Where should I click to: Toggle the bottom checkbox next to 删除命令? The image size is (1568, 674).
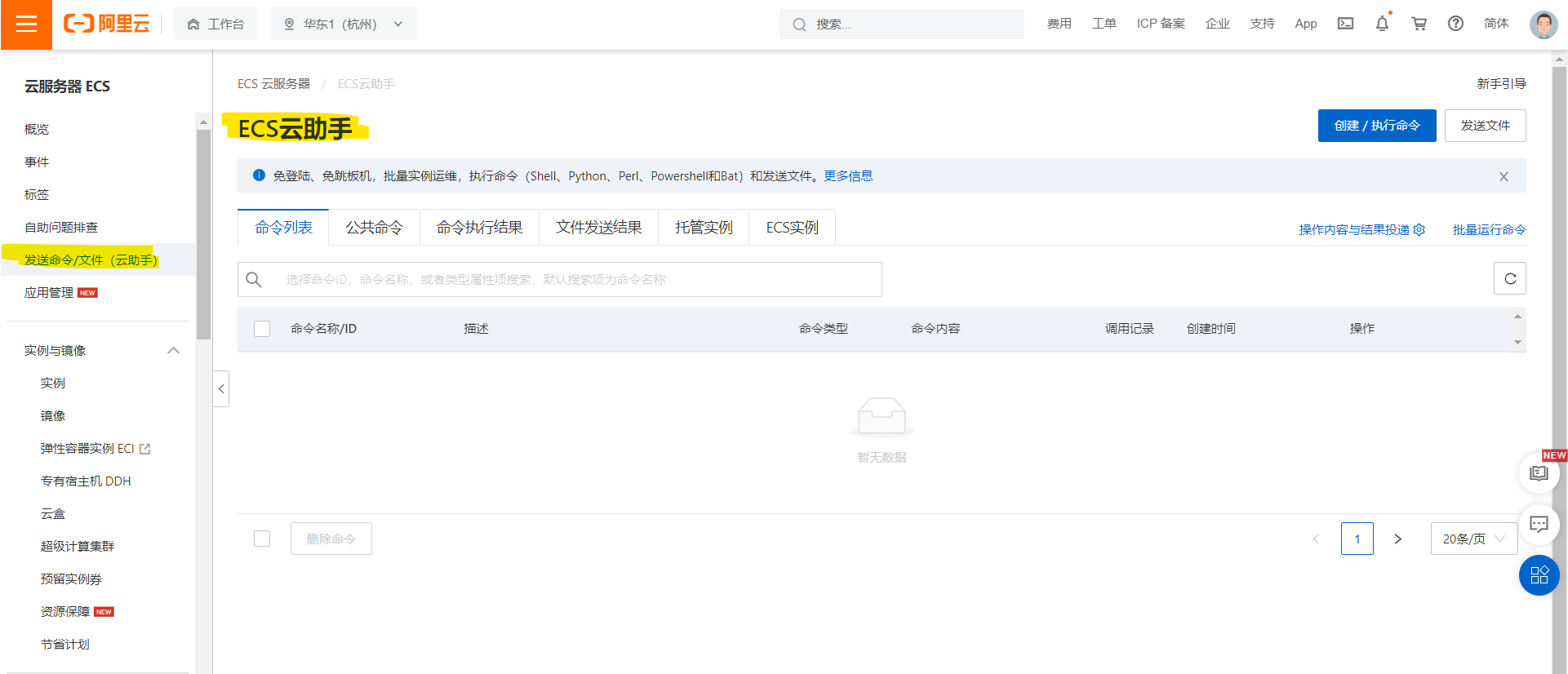[262, 539]
